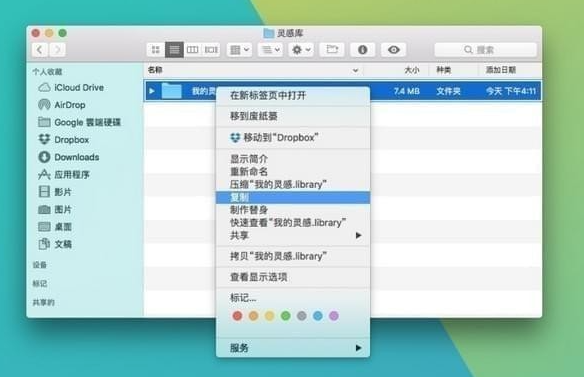Screen dimensions: 584x377
Task: Click the selected folder's icon in the list
Action: pos(171,91)
